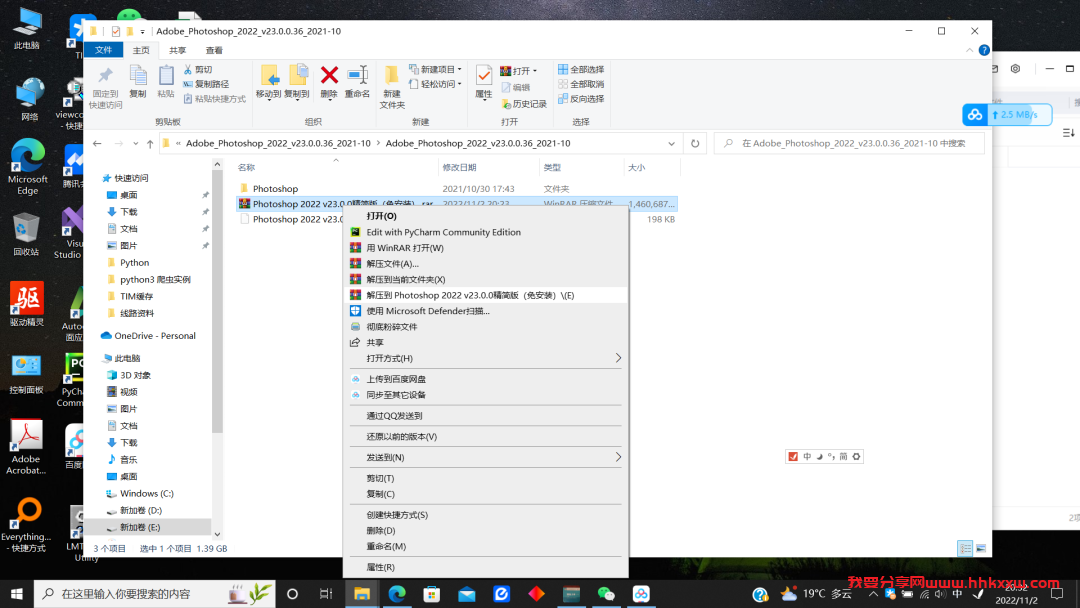Viewport: 1080px width, 608px height.
Task: Toggle the checkmark icon in the title bar toolbar
Action: point(116,31)
